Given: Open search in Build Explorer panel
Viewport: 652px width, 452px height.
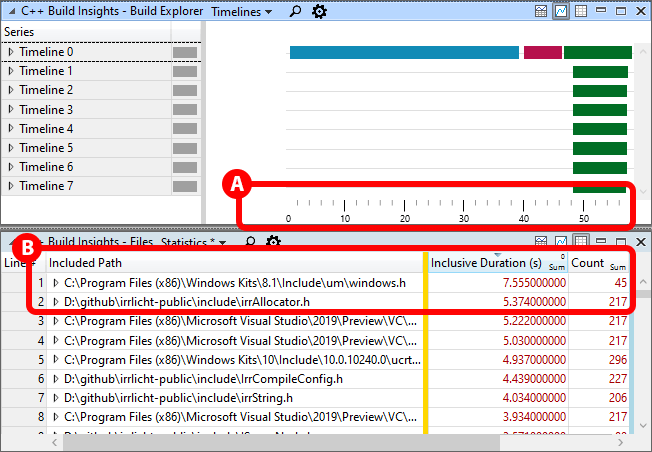Looking at the screenshot, I should (x=295, y=11).
